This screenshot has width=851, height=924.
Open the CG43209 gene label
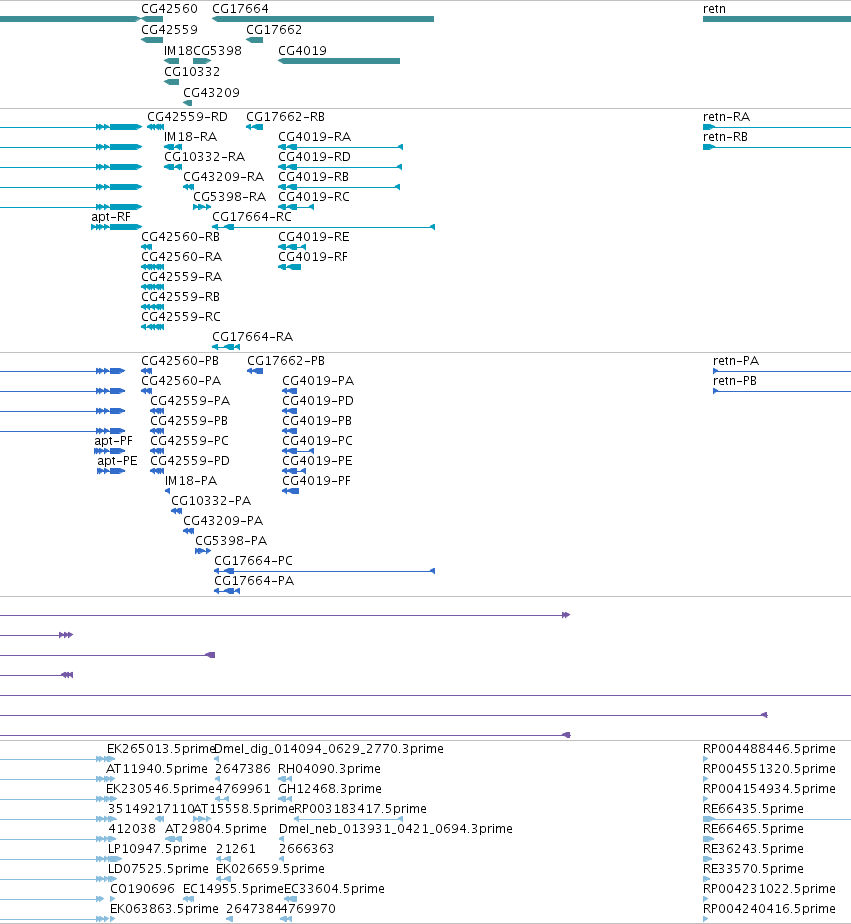[212, 93]
